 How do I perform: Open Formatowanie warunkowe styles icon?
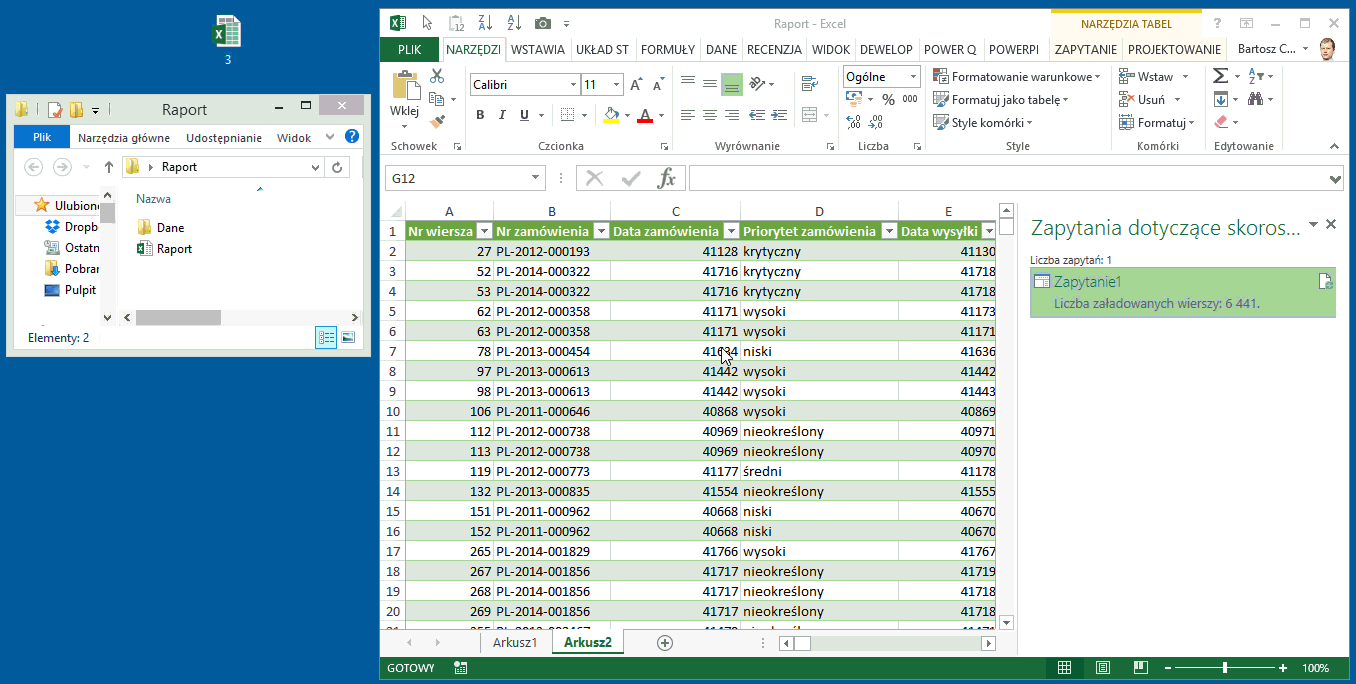[940, 75]
